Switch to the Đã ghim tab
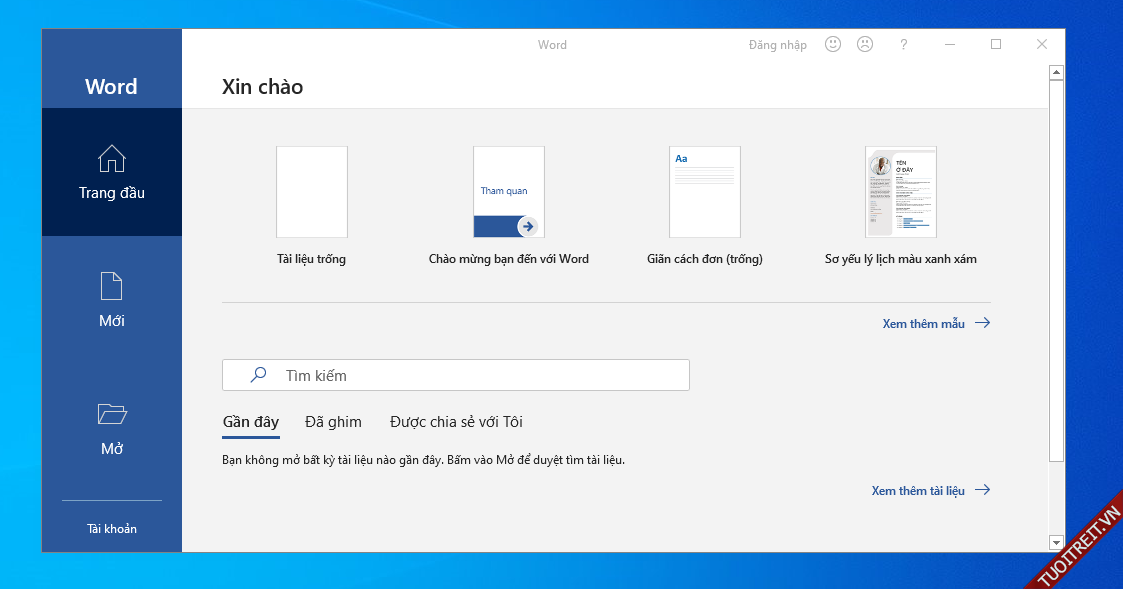This screenshot has width=1123, height=589. tap(333, 422)
